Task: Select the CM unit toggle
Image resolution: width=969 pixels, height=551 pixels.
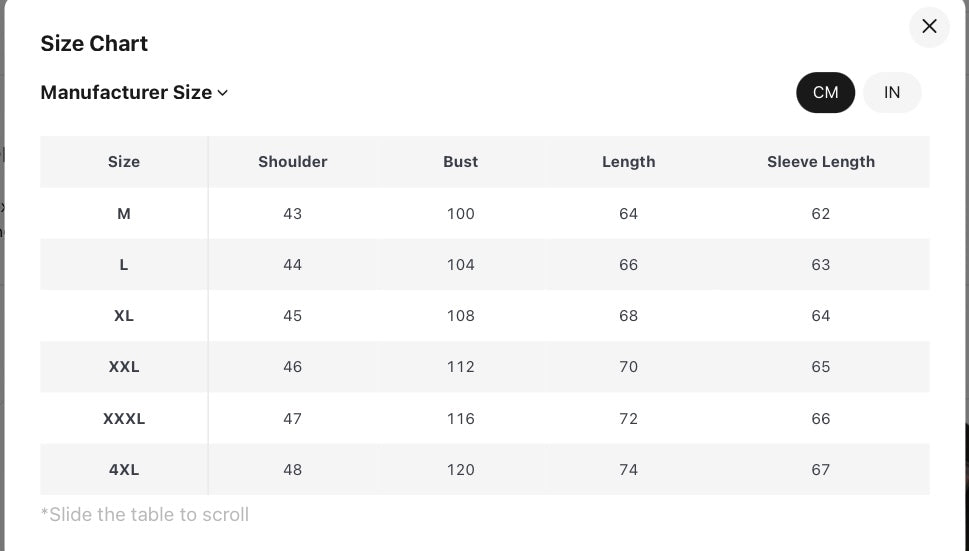Action: coord(825,92)
